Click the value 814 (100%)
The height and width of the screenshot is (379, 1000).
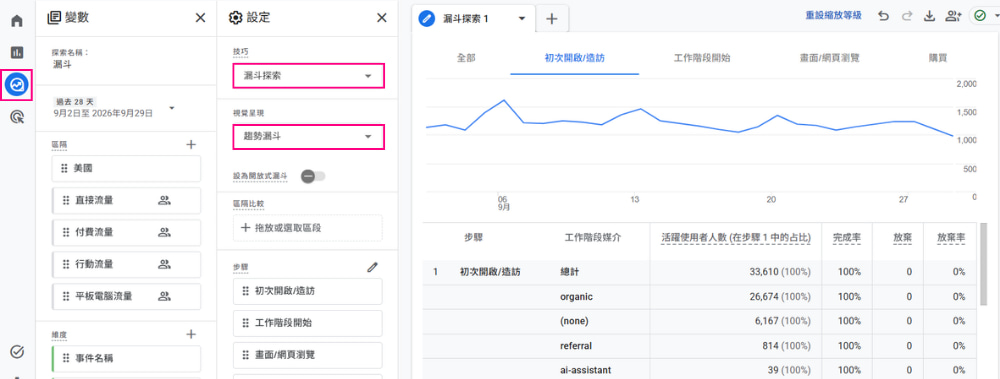[786, 346]
